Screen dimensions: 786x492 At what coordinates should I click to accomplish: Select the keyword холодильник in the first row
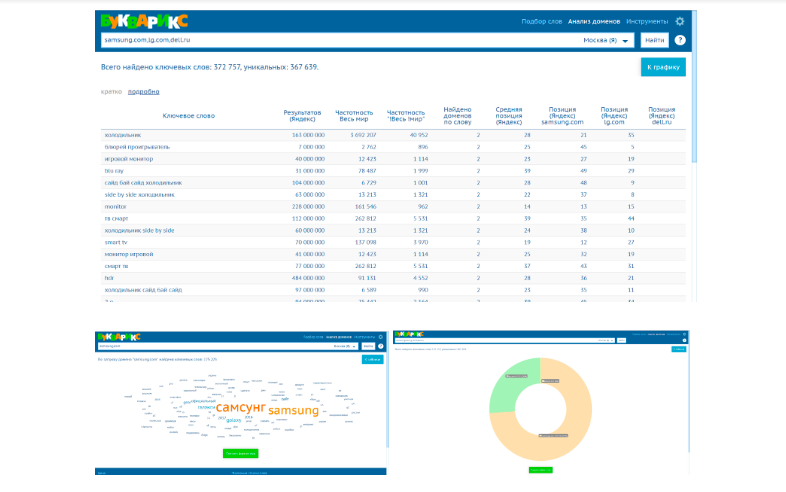tap(123, 135)
